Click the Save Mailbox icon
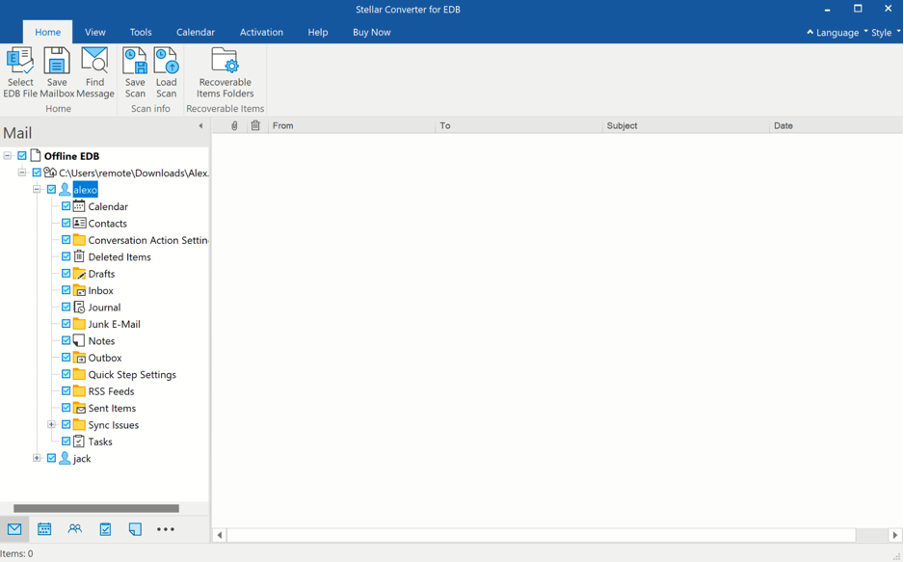904x562 pixels. click(56, 61)
